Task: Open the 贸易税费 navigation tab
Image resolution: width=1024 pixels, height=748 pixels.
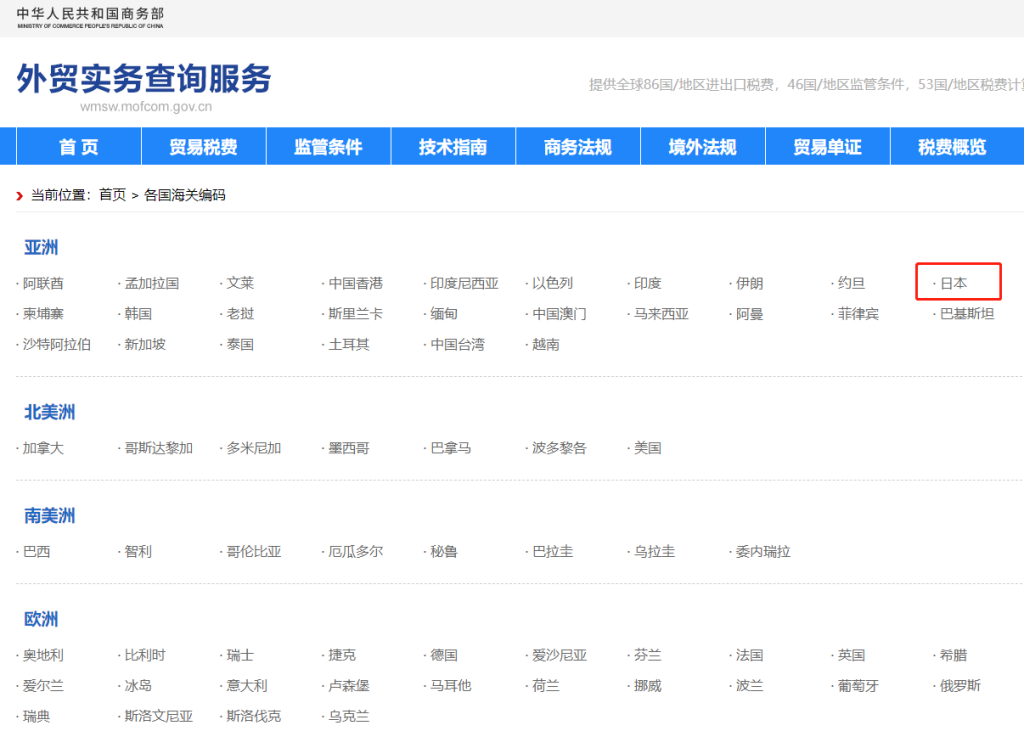Action: pos(204,146)
